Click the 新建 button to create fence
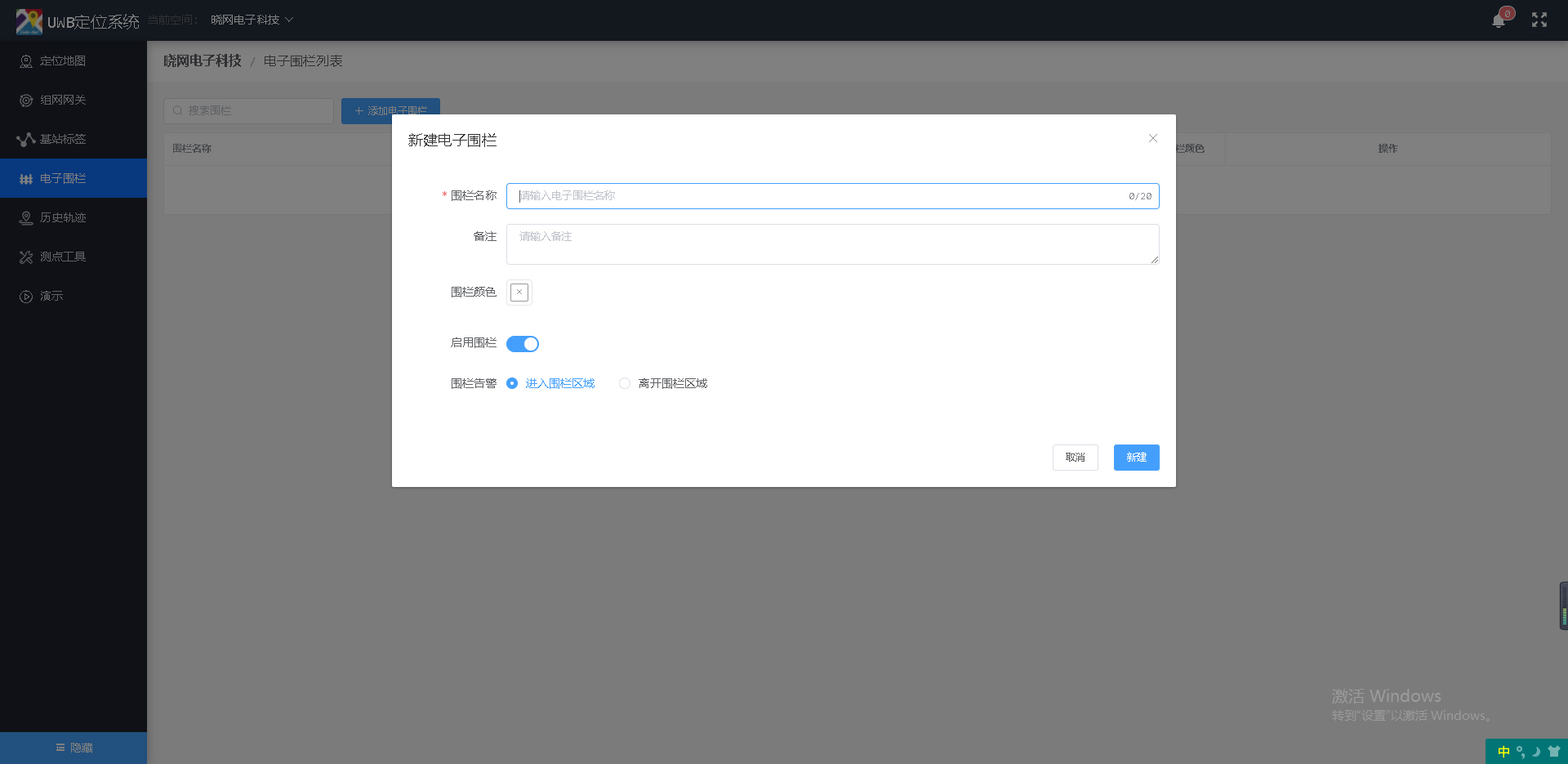 1136,458
